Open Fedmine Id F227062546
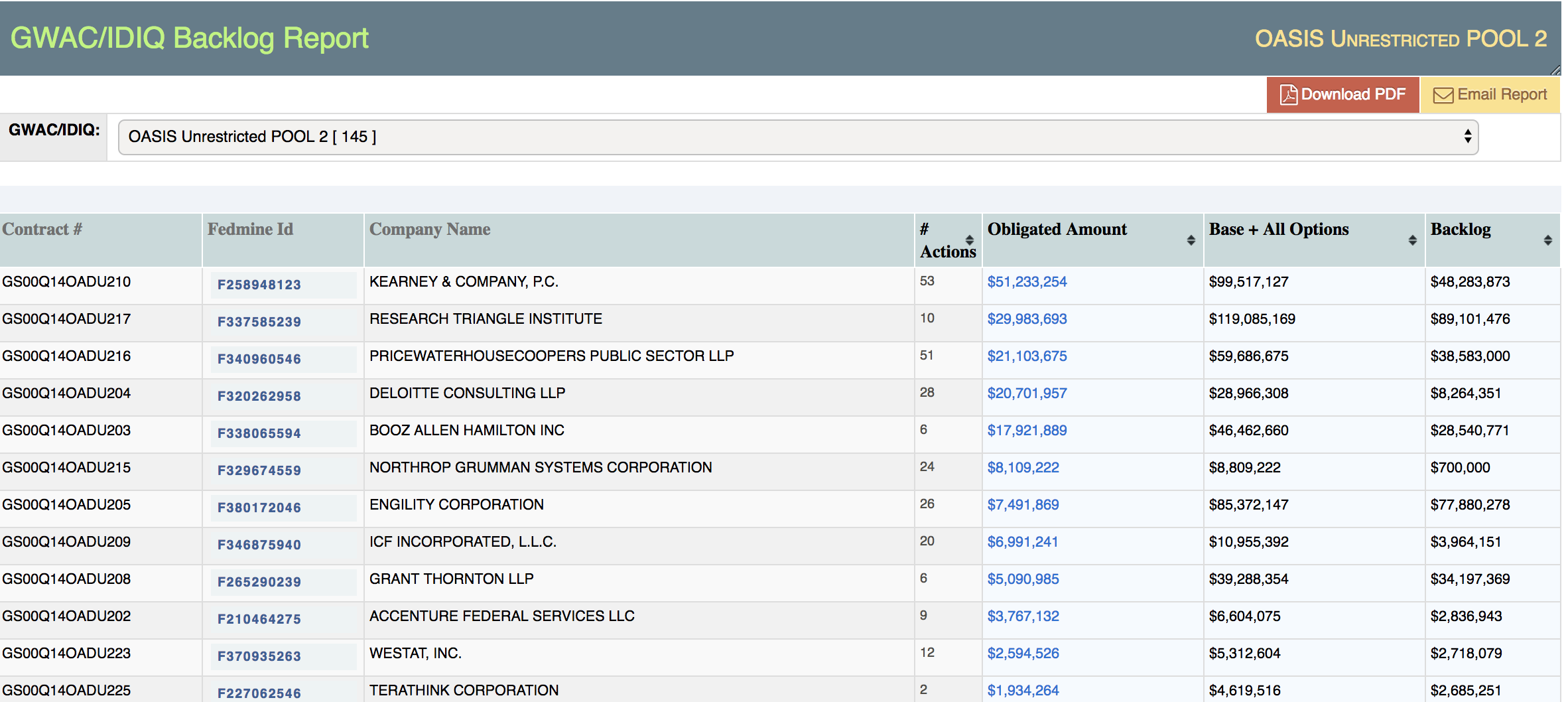This screenshot has width=1568, height=702. click(259, 693)
